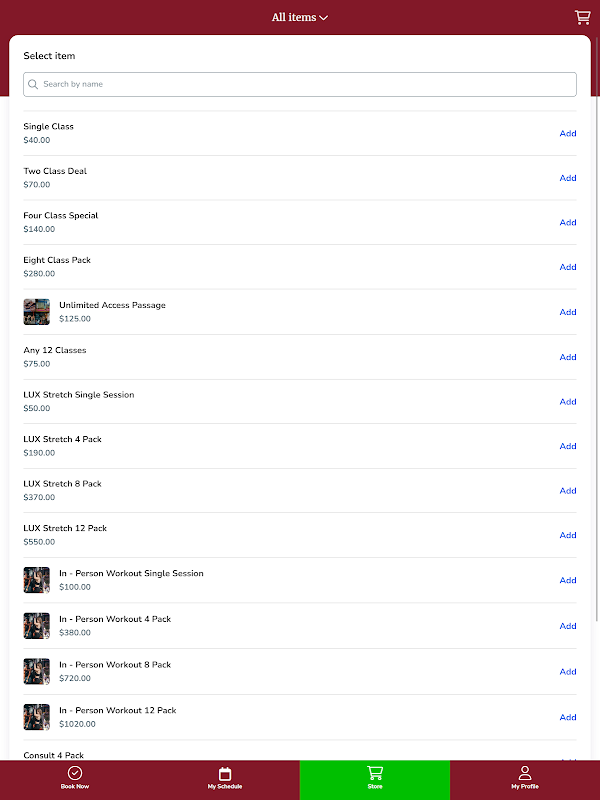600x800 pixels.
Task: Select In-Person Workout 12 Pack thumbnail
Action: [37, 717]
